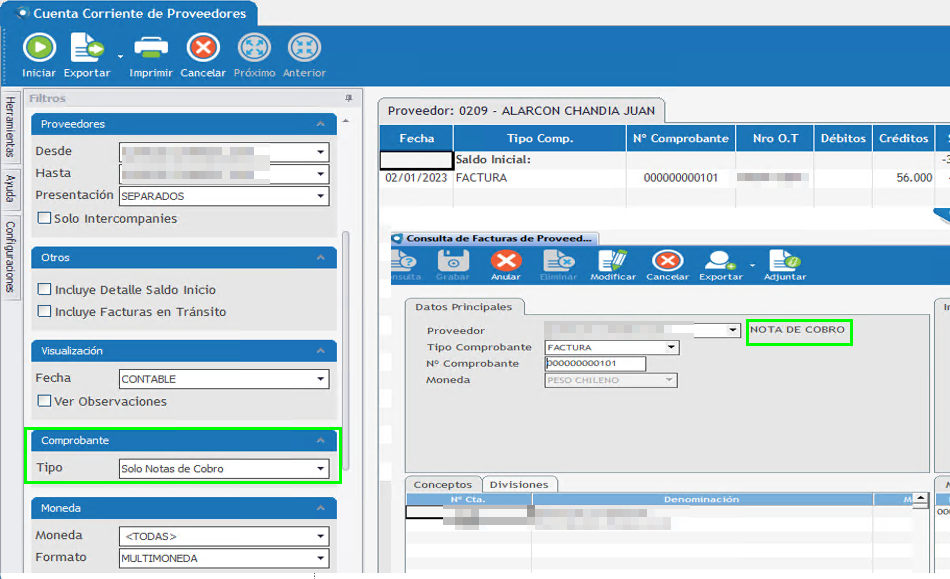Select the 56.000 credit amount cell
Viewport: 950px width, 579px height.
coord(903,178)
